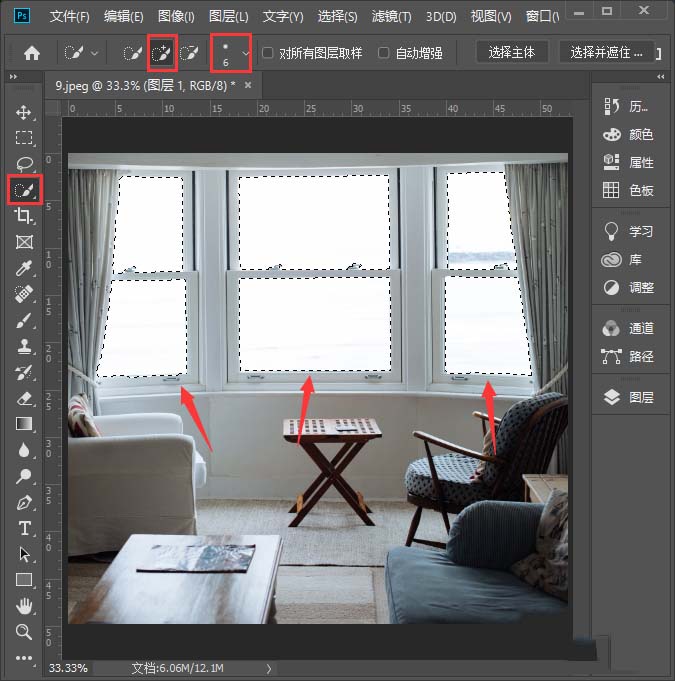
Task: Open the 图像(I) menu
Action: tap(176, 17)
